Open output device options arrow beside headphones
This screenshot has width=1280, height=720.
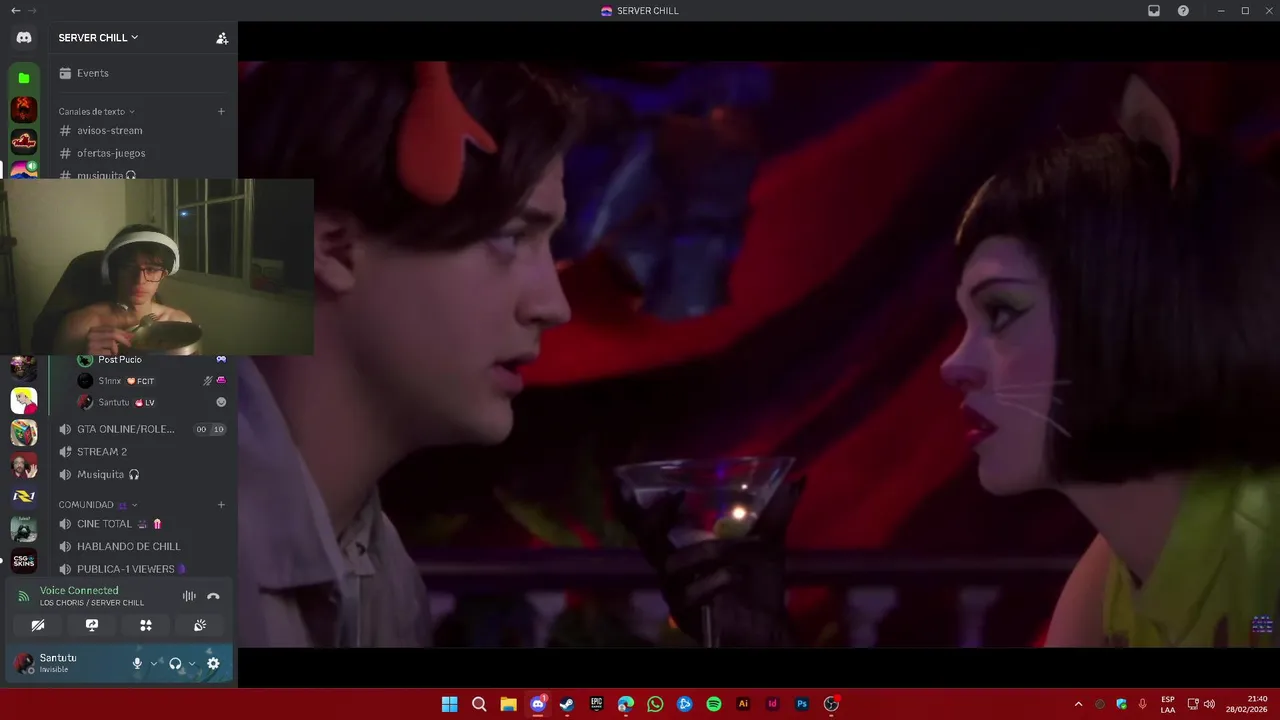(x=192, y=663)
